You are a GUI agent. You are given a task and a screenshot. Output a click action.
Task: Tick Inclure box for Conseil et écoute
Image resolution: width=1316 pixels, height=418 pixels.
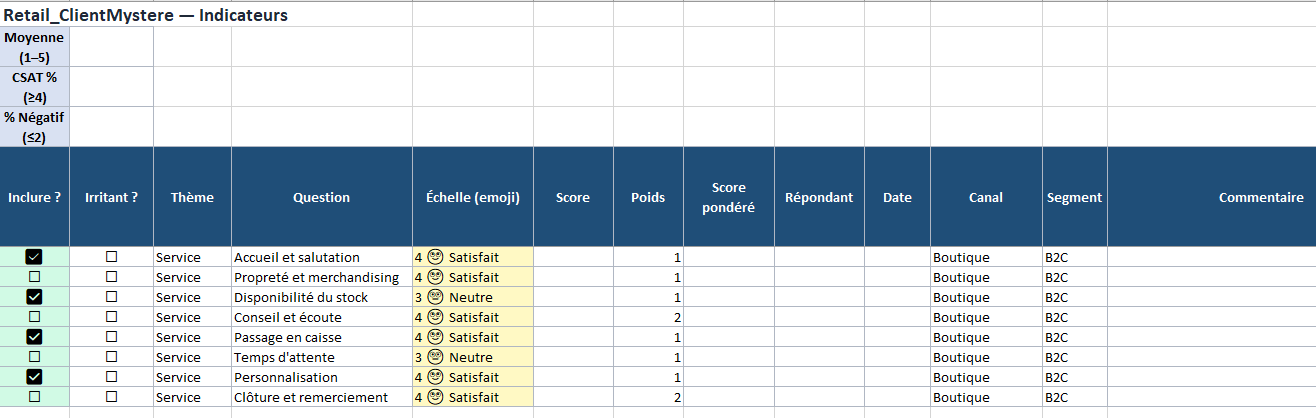click(34, 317)
